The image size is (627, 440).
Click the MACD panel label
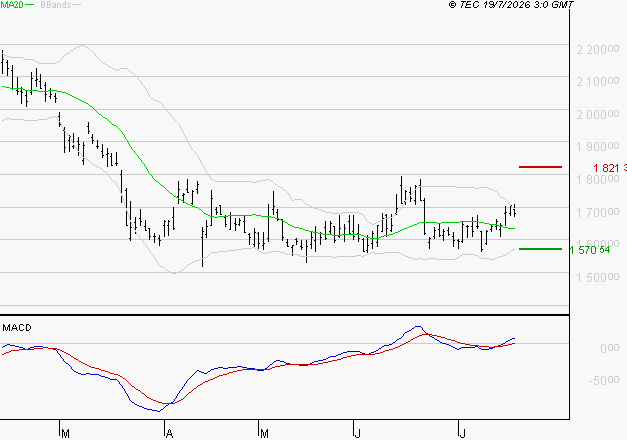tap(17, 328)
